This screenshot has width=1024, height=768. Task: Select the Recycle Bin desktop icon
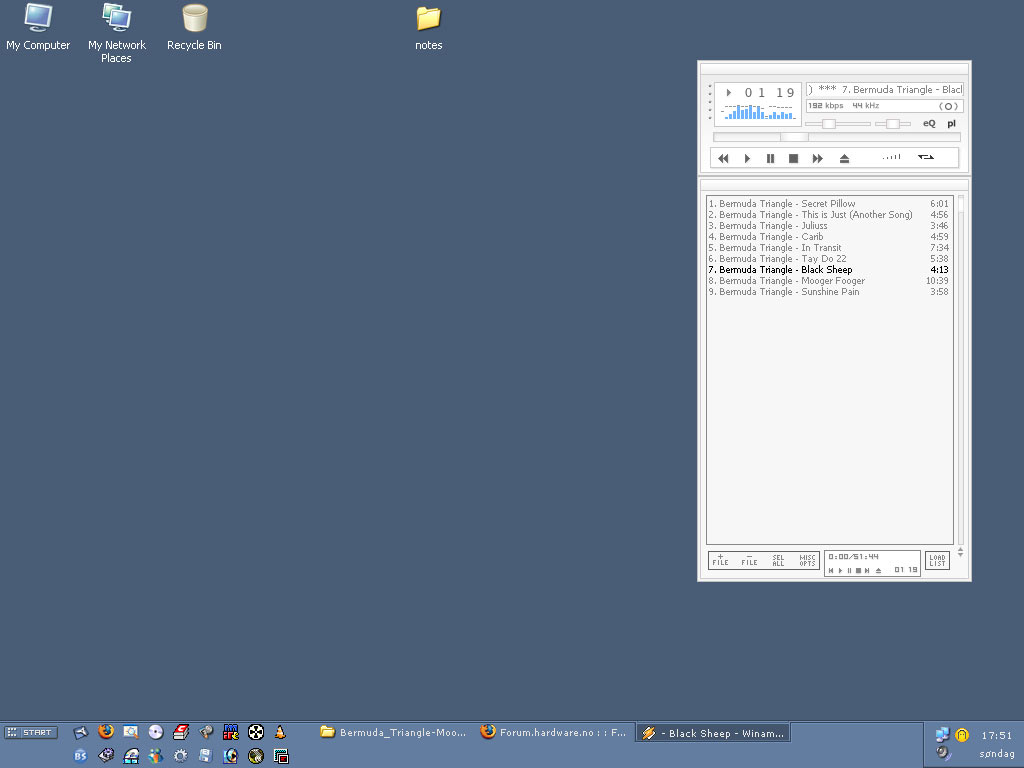pyautogui.click(x=194, y=28)
